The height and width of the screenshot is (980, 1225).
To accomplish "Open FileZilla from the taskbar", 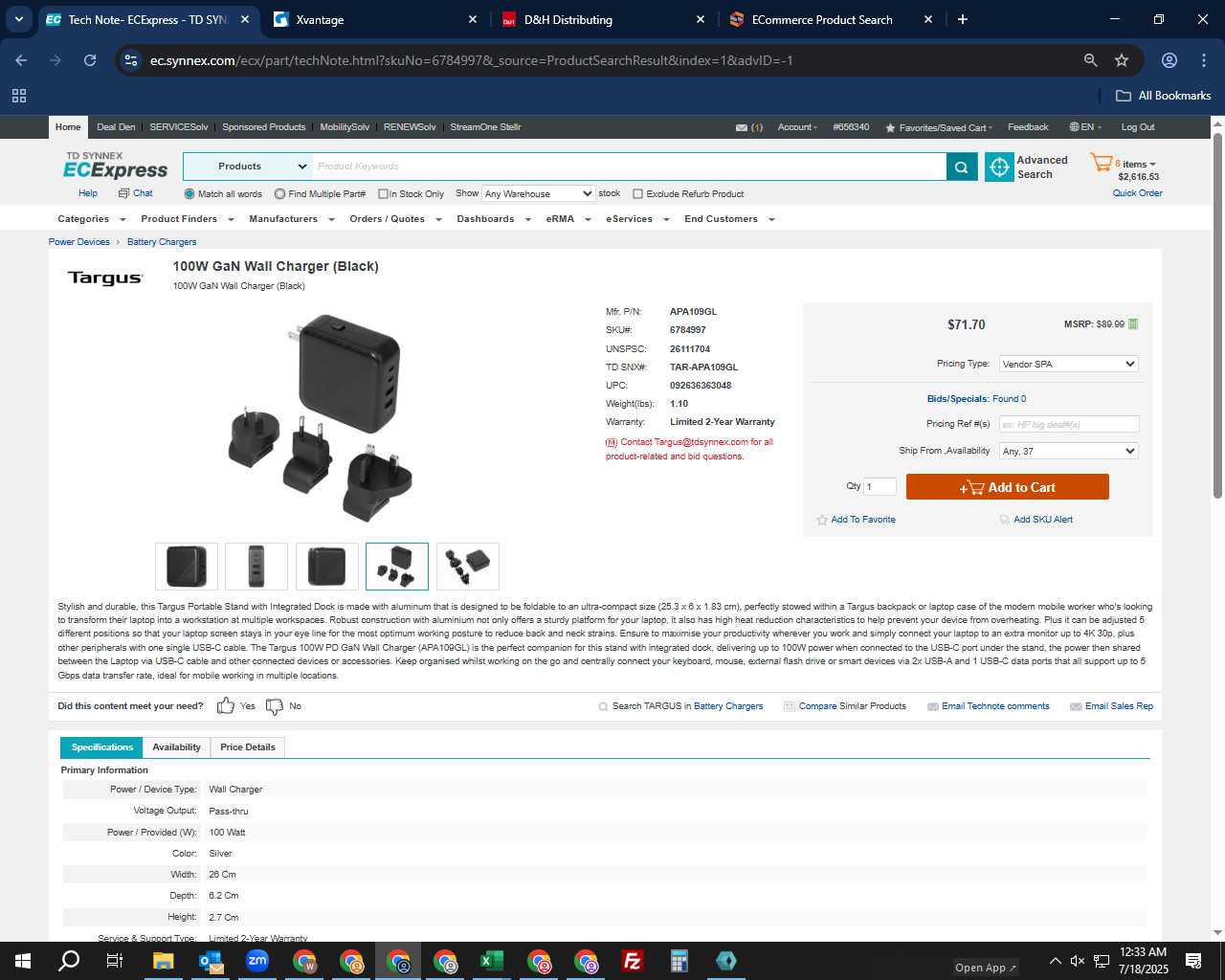I will pyautogui.click(x=633, y=961).
